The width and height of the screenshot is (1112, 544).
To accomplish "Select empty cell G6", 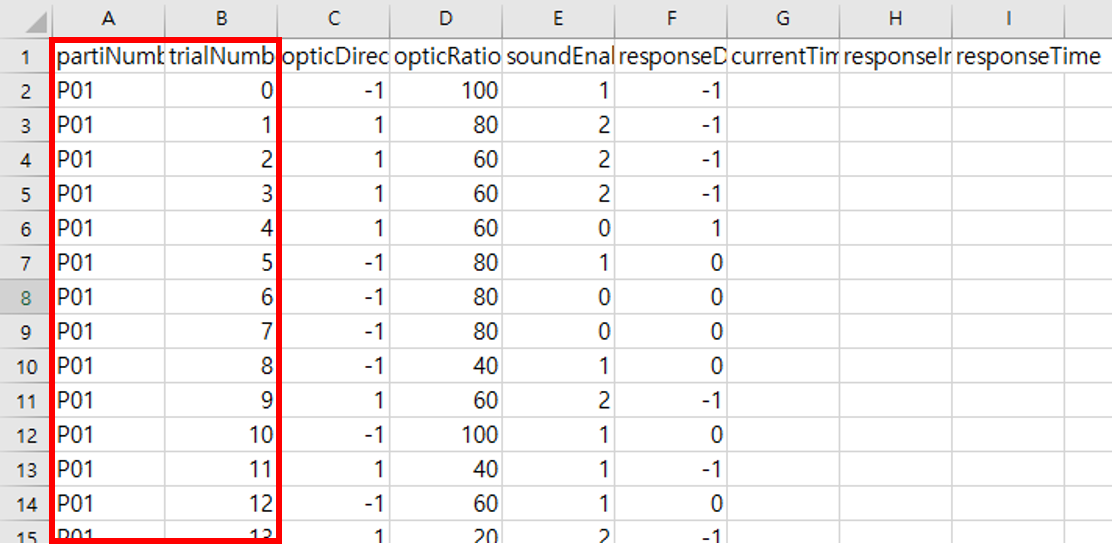I will [x=783, y=228].
